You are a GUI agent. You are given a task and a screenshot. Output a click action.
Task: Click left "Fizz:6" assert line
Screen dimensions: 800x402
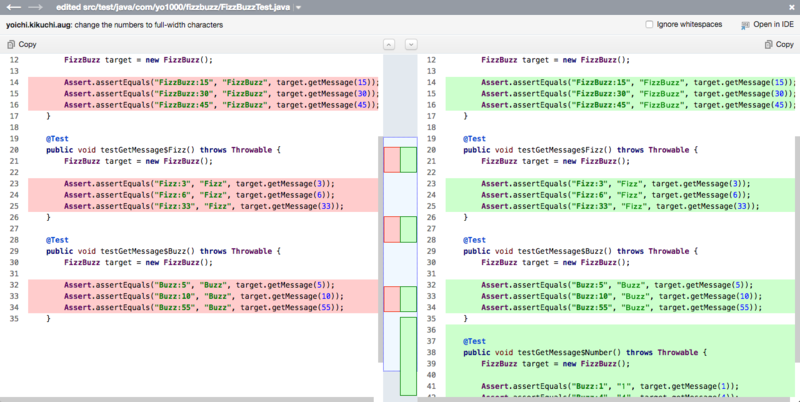click(x=199, y=195)
